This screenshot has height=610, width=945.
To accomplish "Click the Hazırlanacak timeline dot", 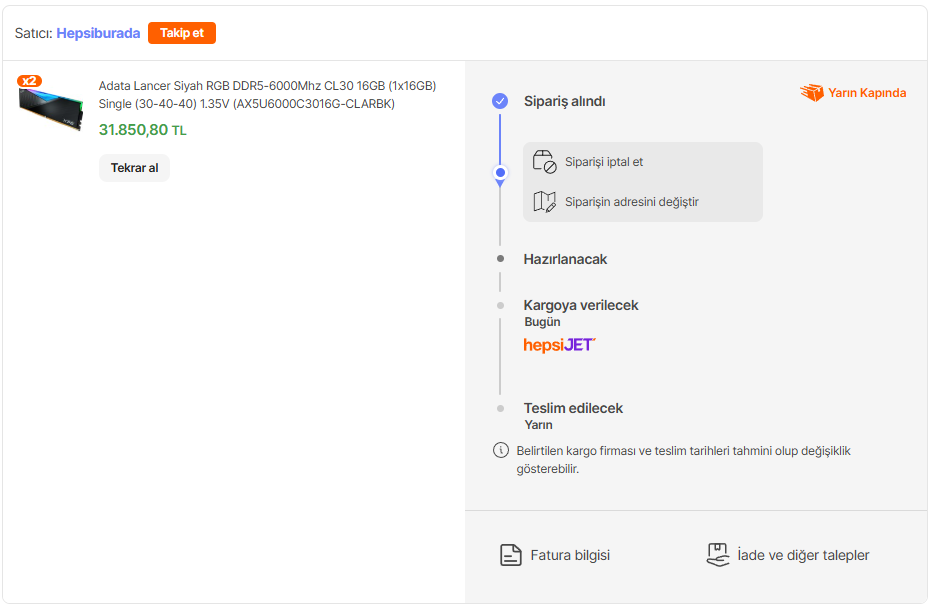I will click(x=500, y=259).
